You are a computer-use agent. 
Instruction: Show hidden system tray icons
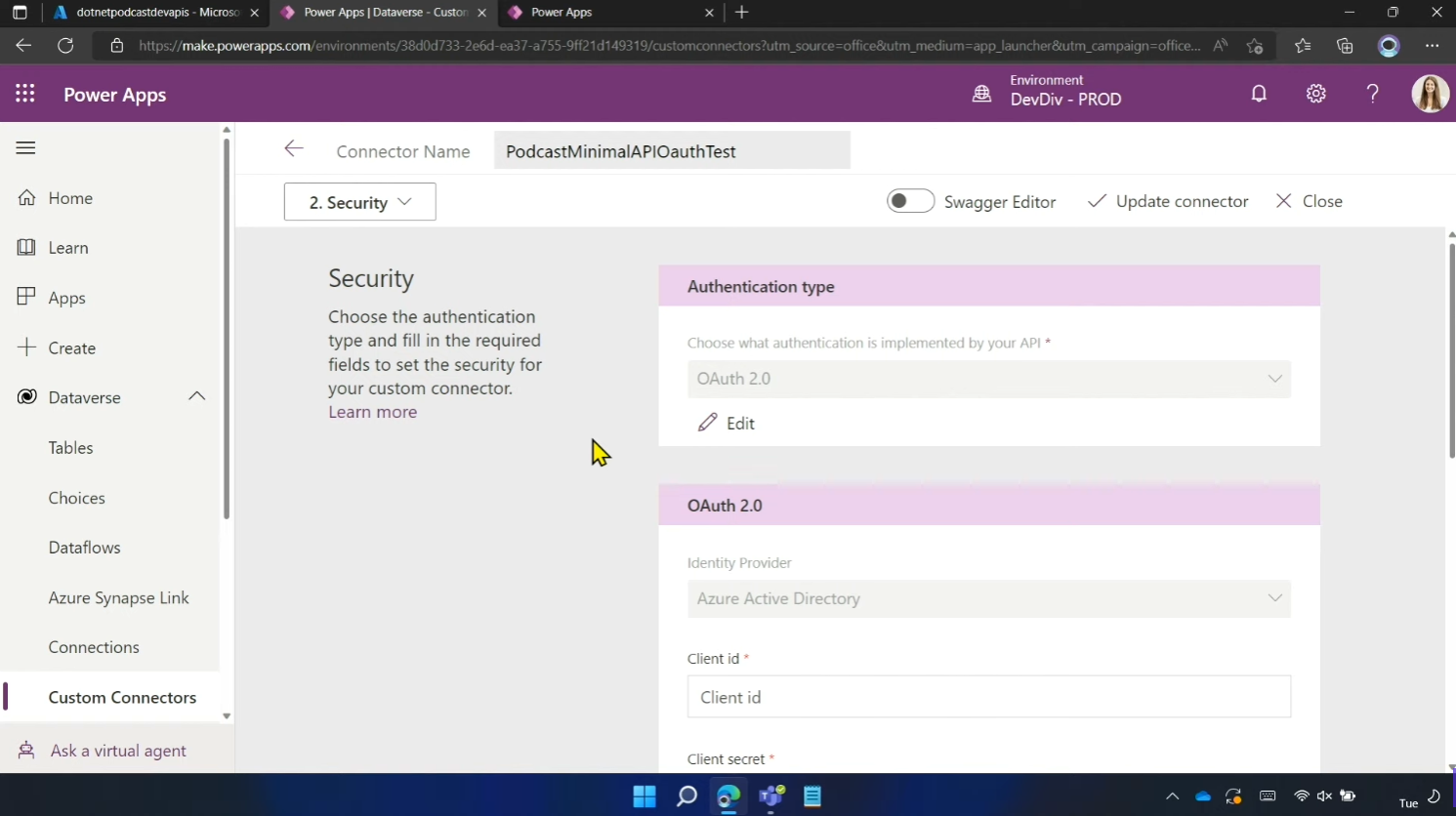point(1173,796)
